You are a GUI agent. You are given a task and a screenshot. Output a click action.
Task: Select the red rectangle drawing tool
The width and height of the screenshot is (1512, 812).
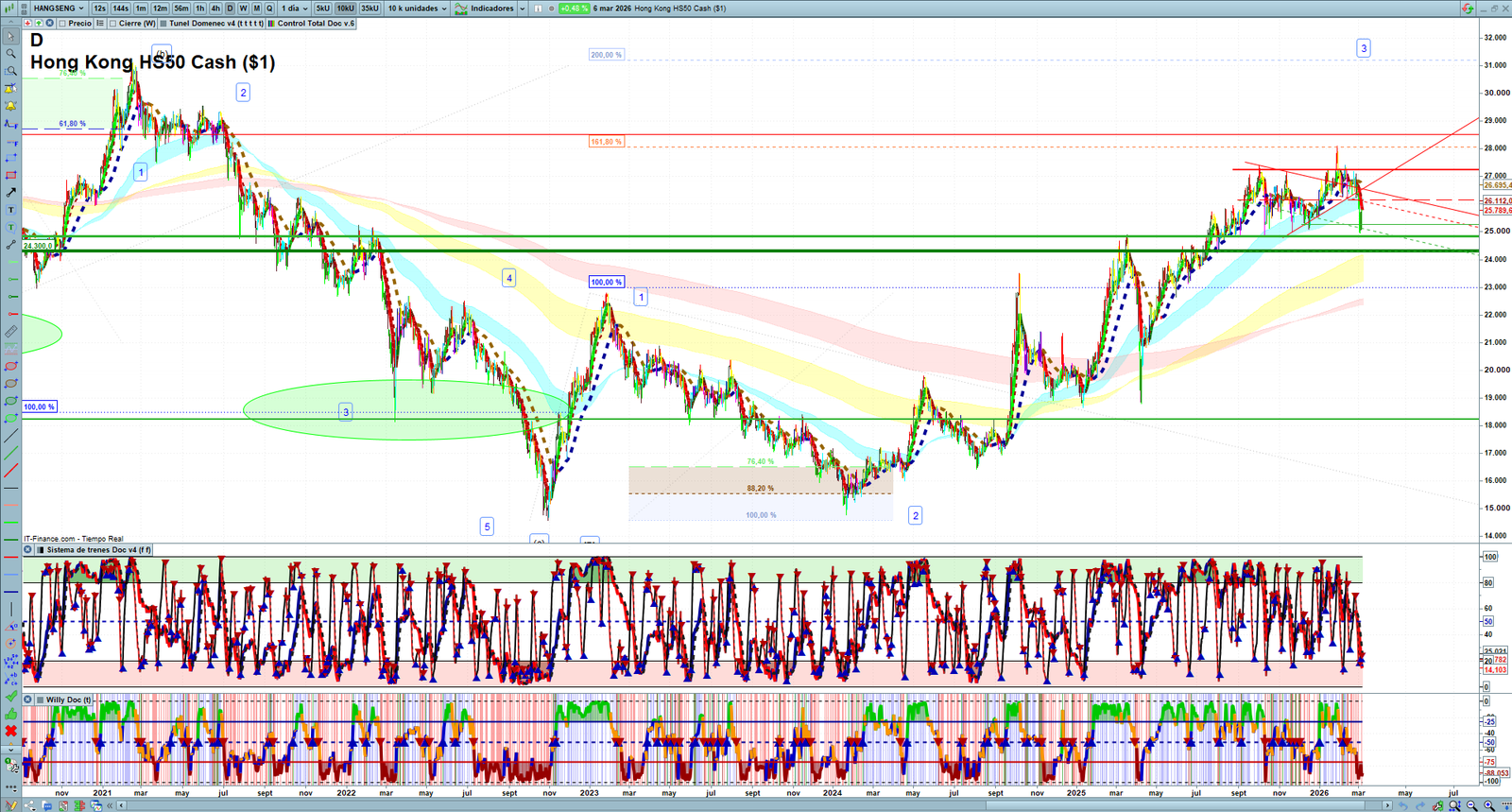point(10,176)
